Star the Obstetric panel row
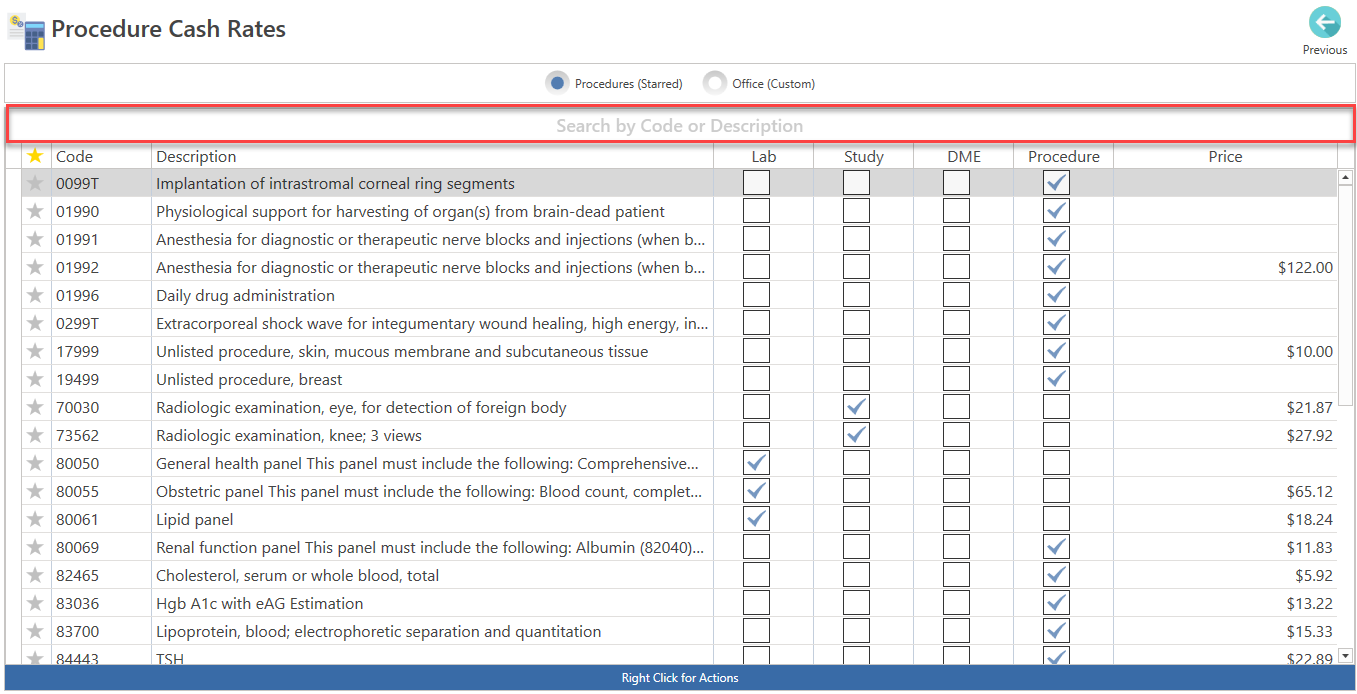 [36, 491]
